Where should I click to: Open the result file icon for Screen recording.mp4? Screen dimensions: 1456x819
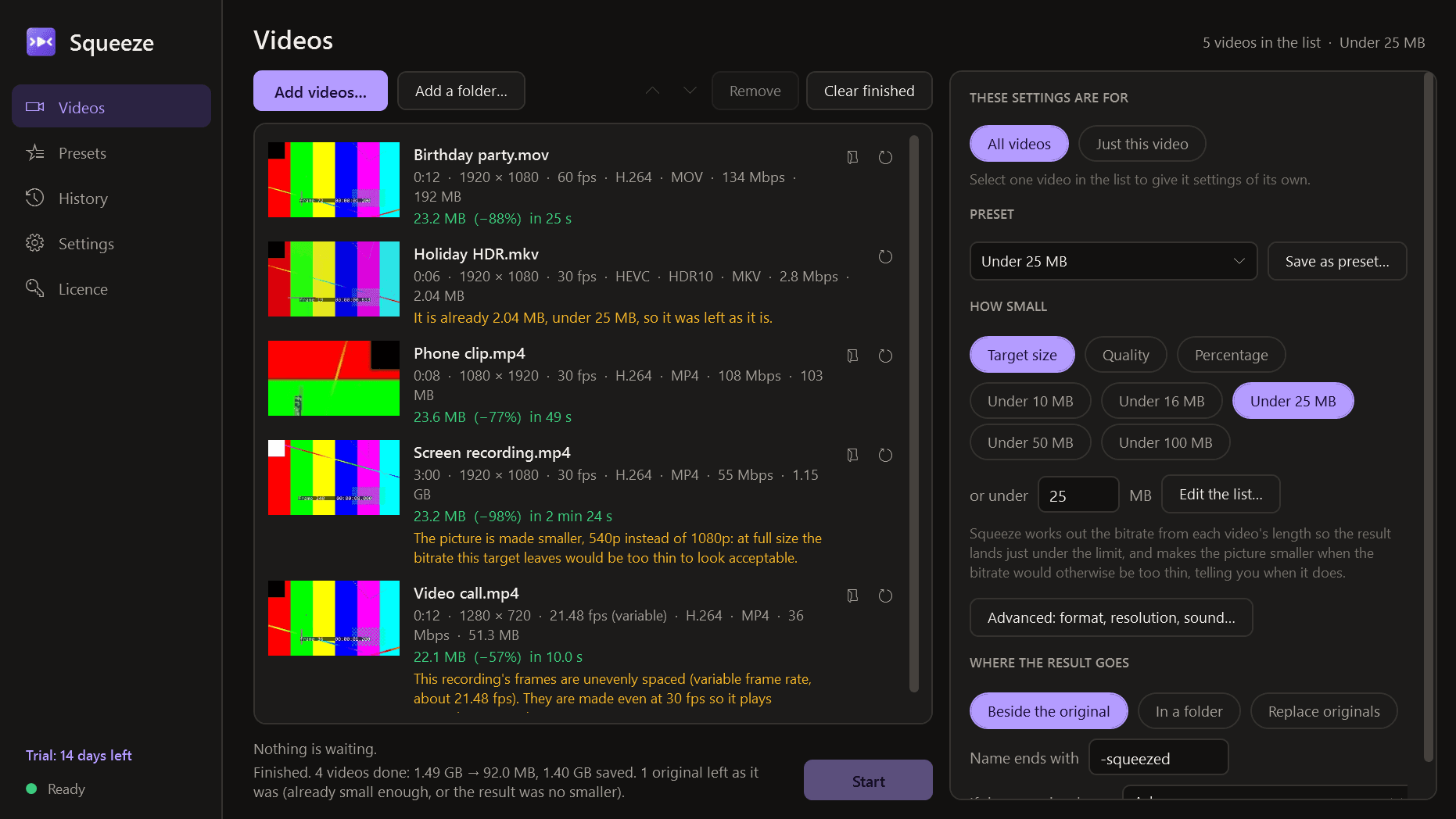tap(852, 455)
